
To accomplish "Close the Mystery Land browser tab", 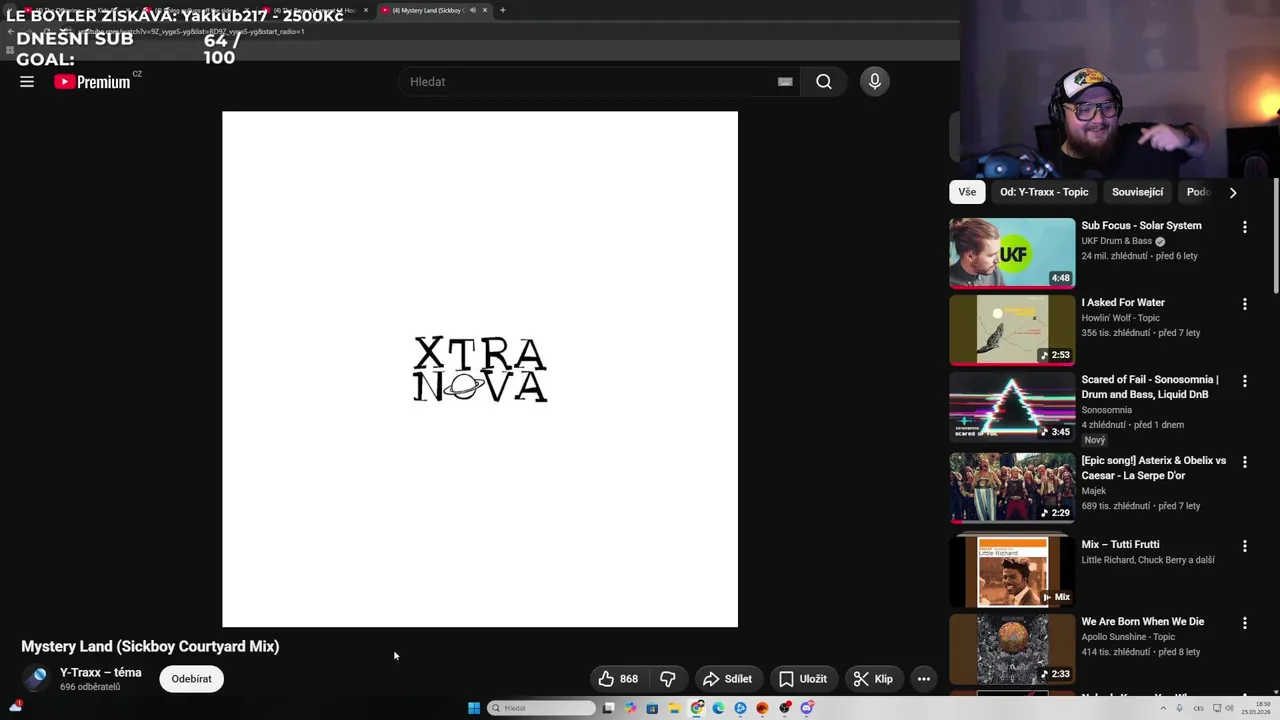I will [485, 10].
